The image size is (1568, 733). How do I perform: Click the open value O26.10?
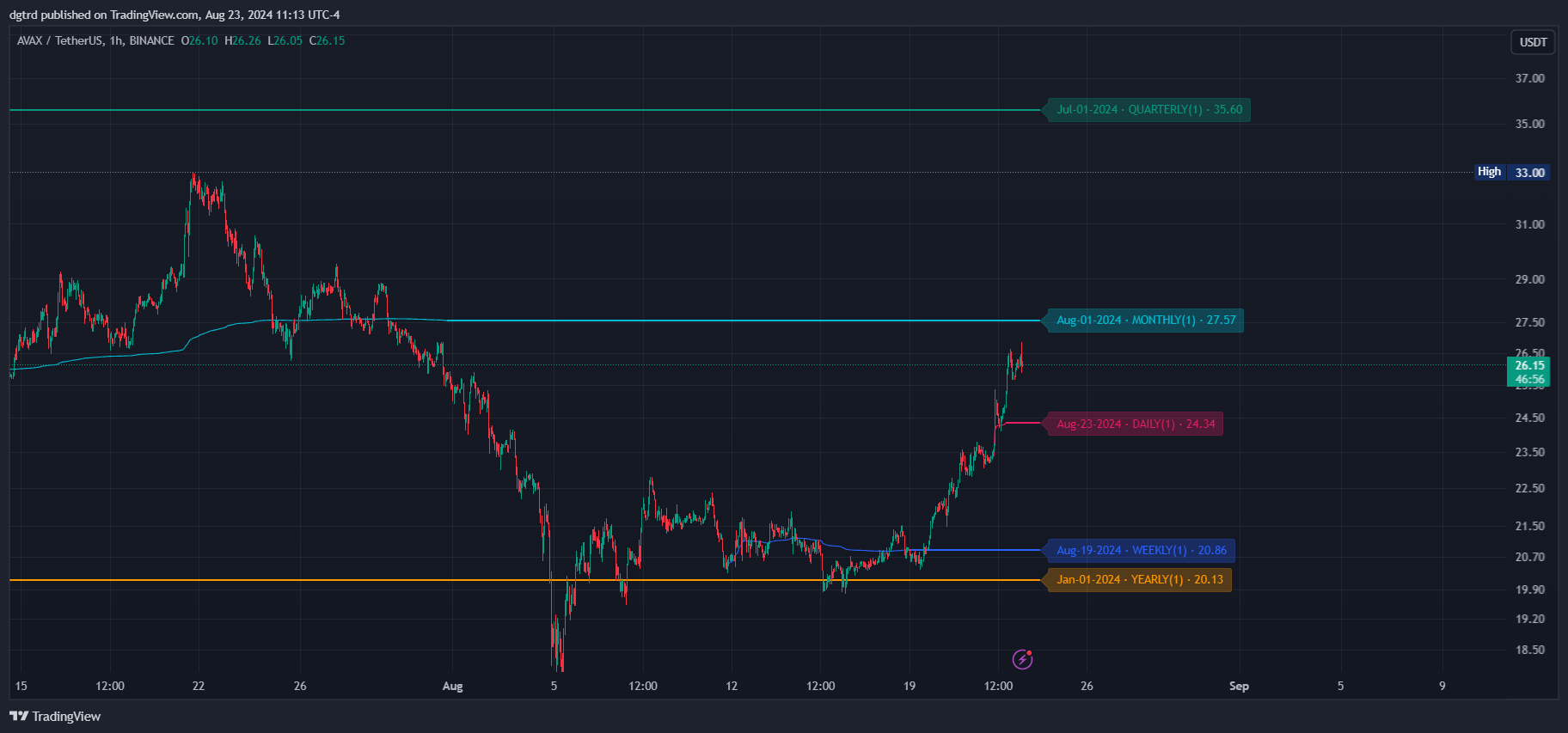(x=199, y=40)
